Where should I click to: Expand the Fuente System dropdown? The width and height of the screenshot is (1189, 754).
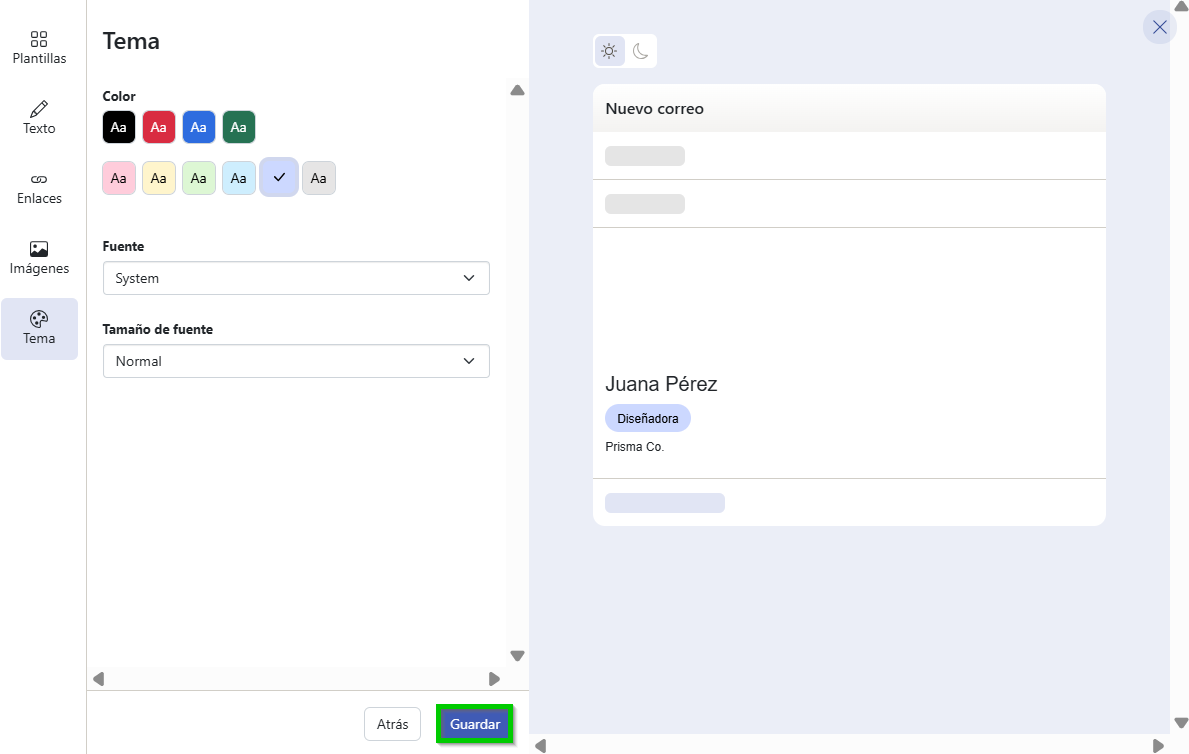(x=296, y=278)
